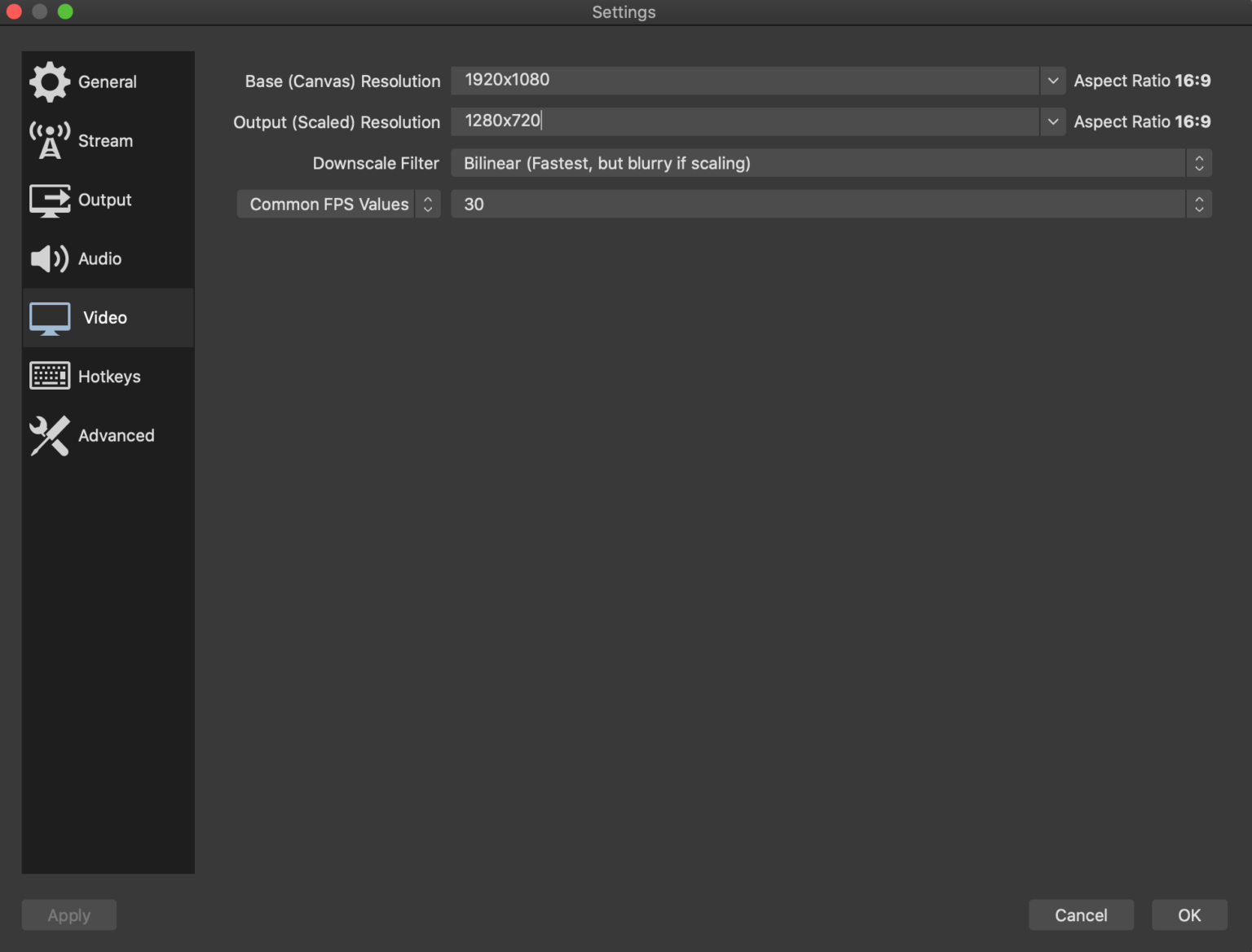The width and height of the screenshot is (1252, 952).
Task: Open the Output Scaled Resolution dropdown
Action: click(x=1052, y=121)
